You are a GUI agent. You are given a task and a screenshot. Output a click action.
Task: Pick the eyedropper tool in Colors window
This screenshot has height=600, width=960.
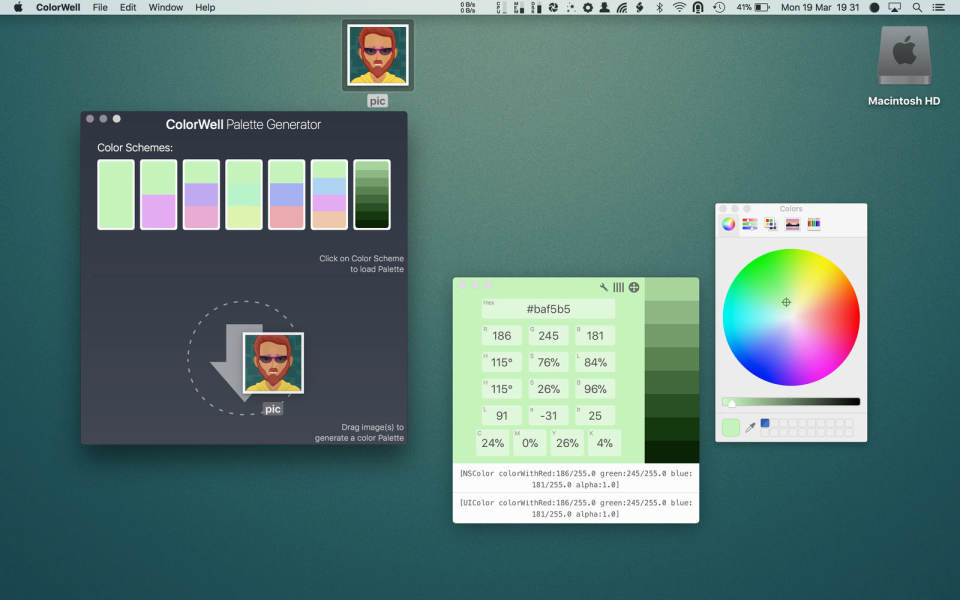click(750, 427)
